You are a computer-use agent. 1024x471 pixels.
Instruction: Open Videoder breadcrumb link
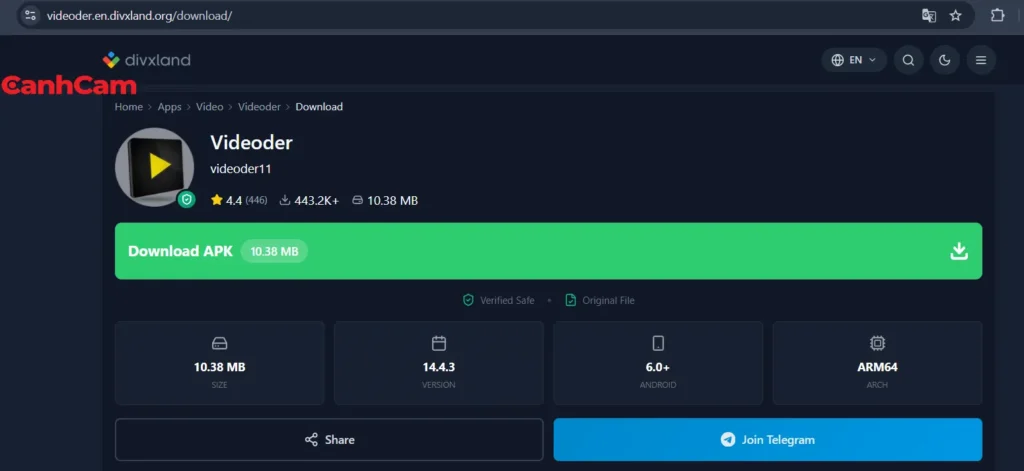pos(259,106)
